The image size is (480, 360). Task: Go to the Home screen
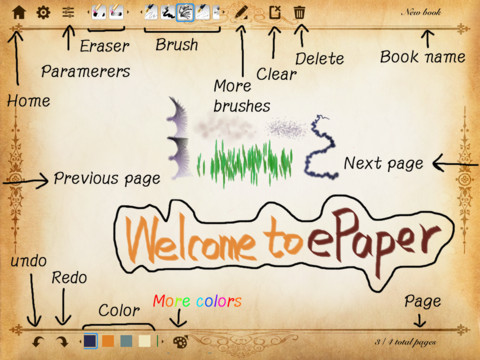click(19, 13)
